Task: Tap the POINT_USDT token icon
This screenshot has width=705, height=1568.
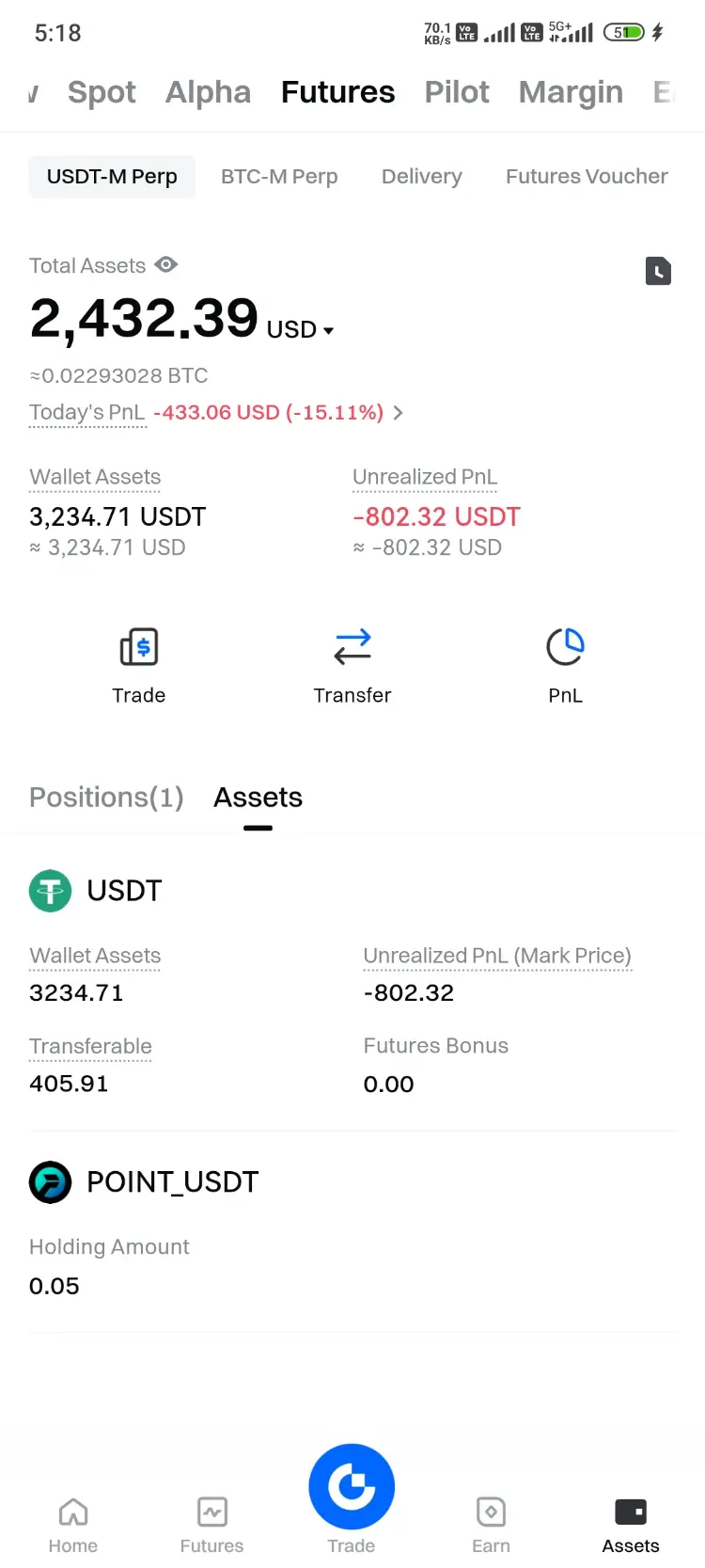Action: (x=51, y=1181)
